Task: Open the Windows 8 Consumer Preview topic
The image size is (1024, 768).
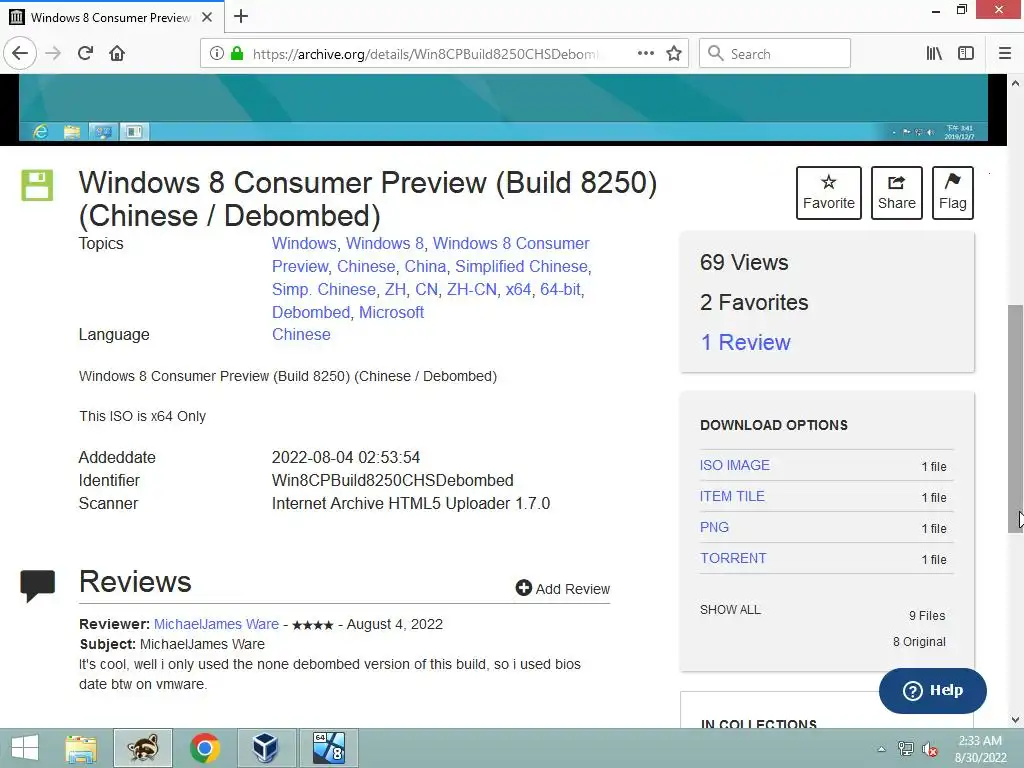Action: (x=511, y=244)
